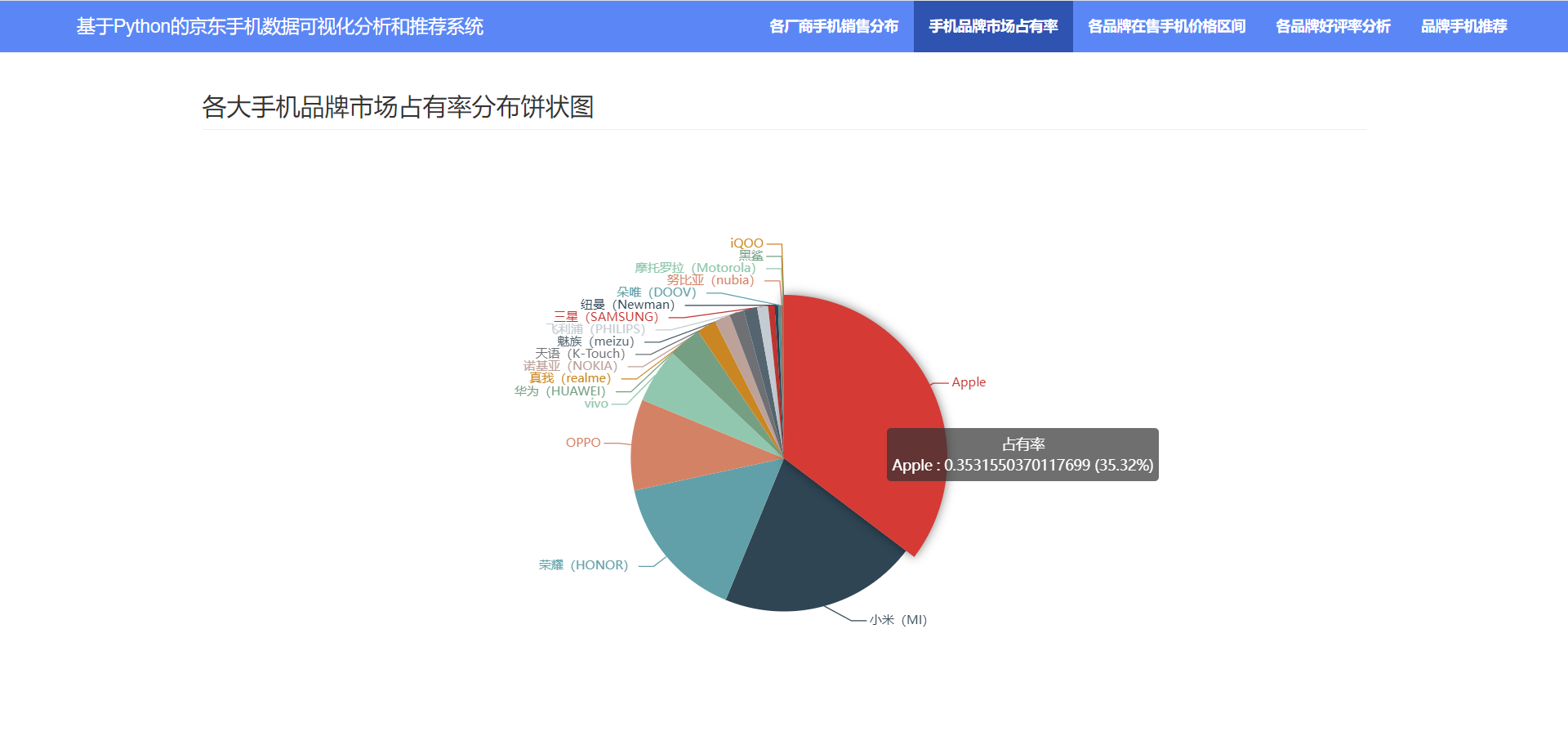Viewport: 1568px width, 745px height.
Task: Click the 真我 (realme) label
Action: (570, 378)
